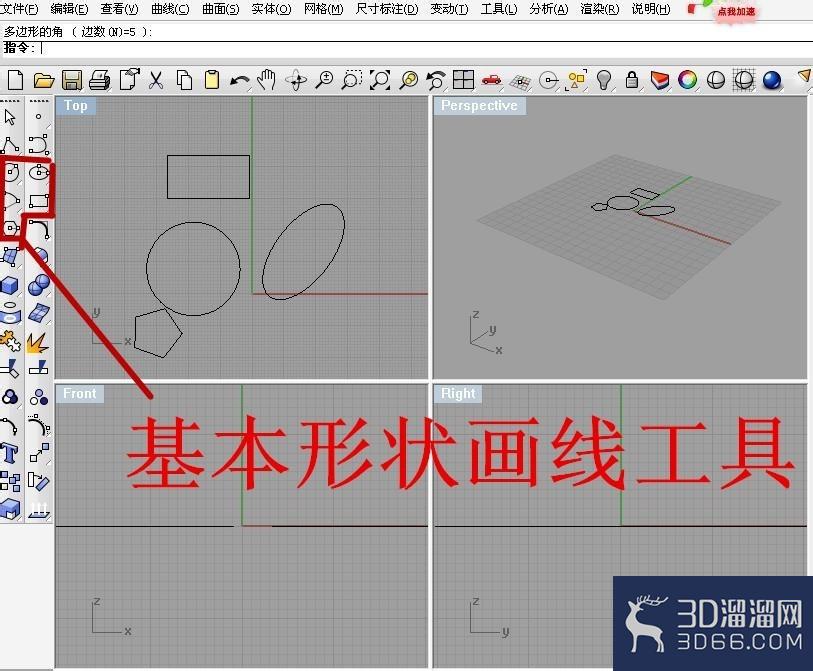Open 网格(M) menu

click(x=323, y=9)
